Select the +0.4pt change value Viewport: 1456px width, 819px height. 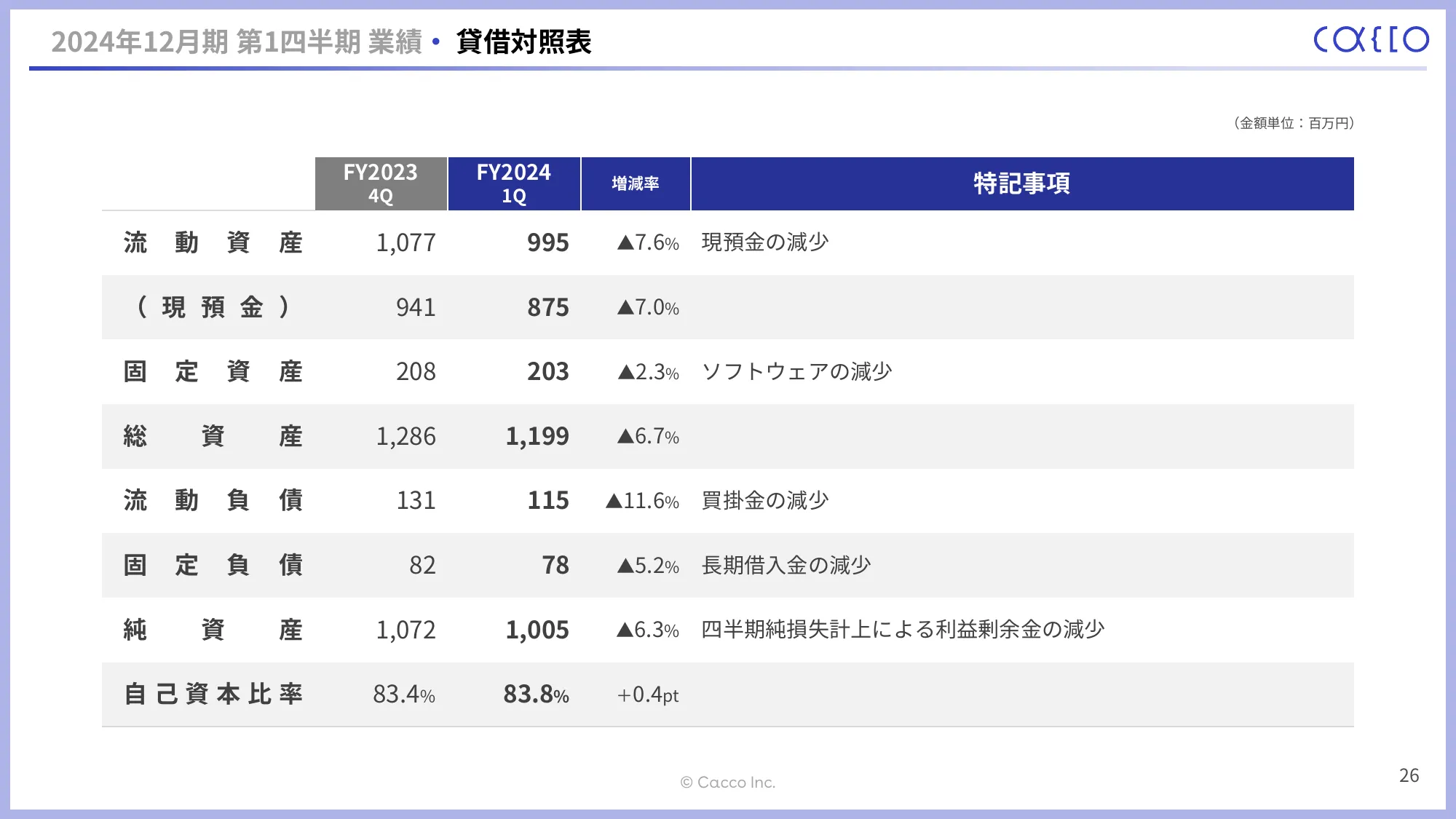(648, 695)
